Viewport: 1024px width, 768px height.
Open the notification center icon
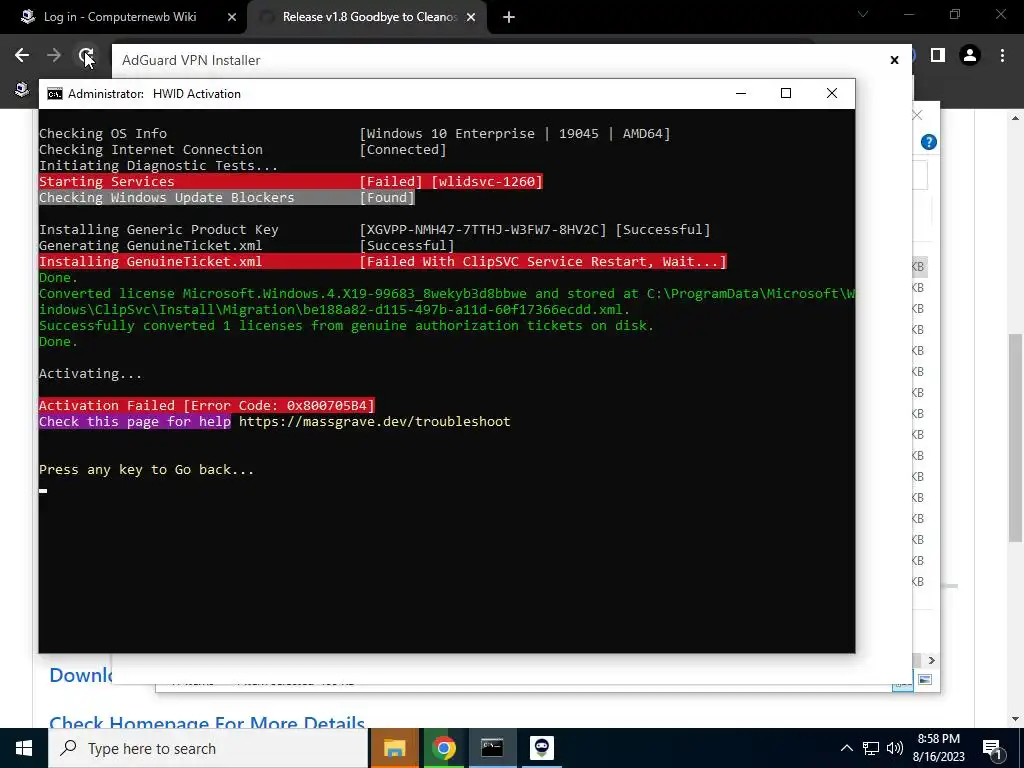point(993,749)
